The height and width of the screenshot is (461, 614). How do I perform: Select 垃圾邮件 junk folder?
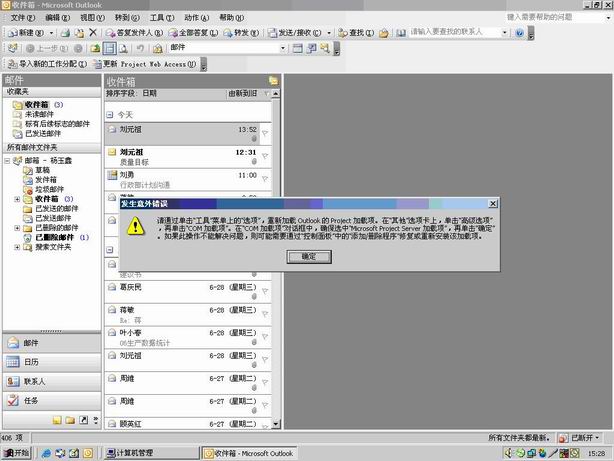pyautogui.click(x=49, y=189)
